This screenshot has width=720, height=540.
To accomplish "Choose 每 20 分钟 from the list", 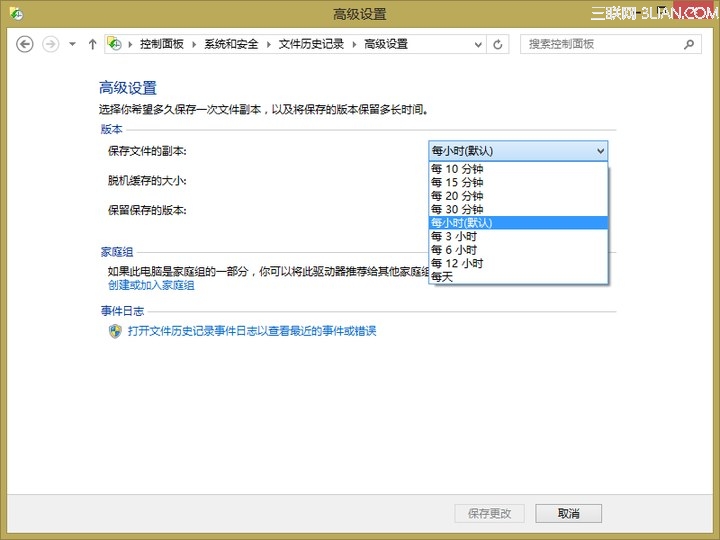I will point(518,196).
